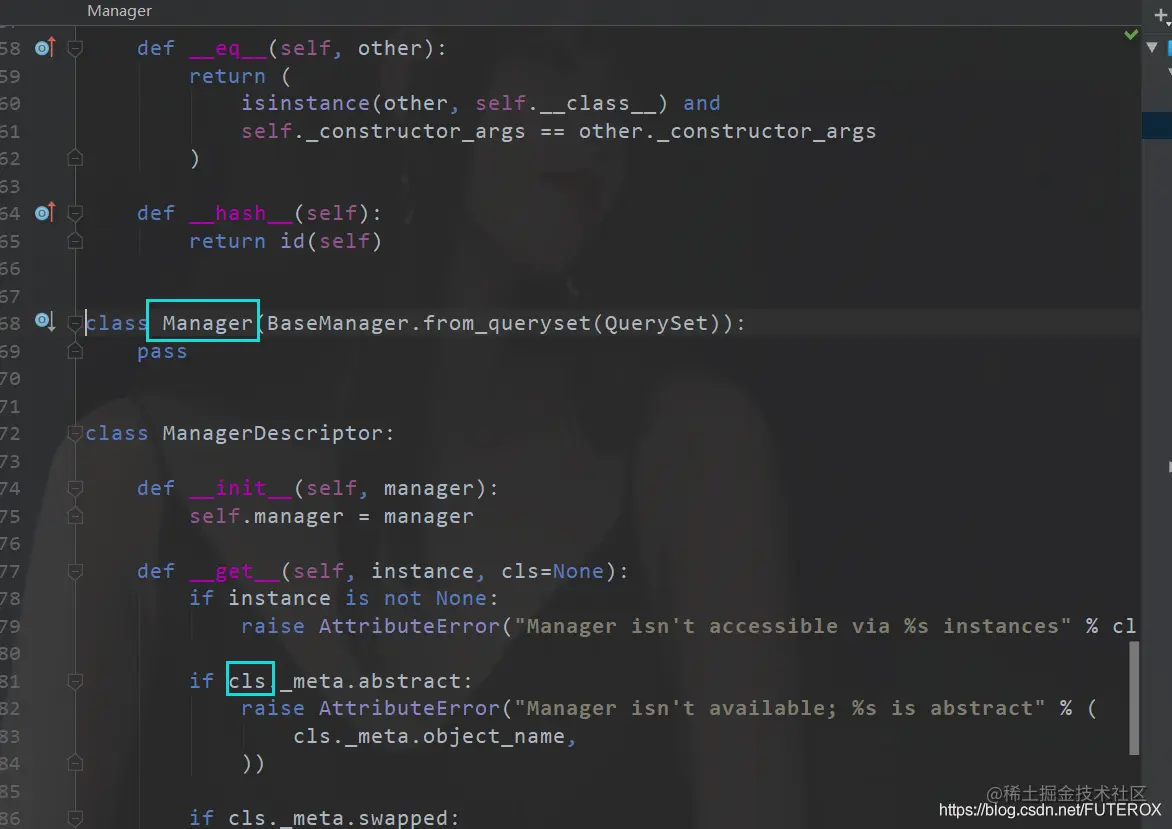1172x829 pixels.
Task: Collapse the __eq__ method fold marker
Action: click(75, 49)
